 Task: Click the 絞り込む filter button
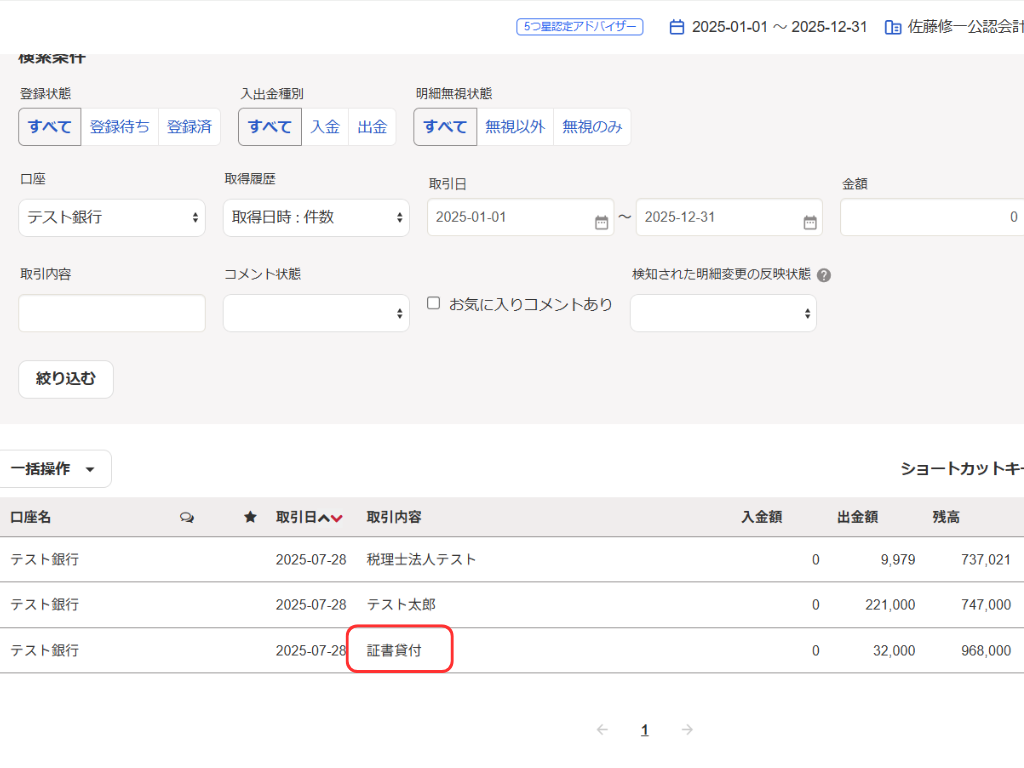coord(66,379)
